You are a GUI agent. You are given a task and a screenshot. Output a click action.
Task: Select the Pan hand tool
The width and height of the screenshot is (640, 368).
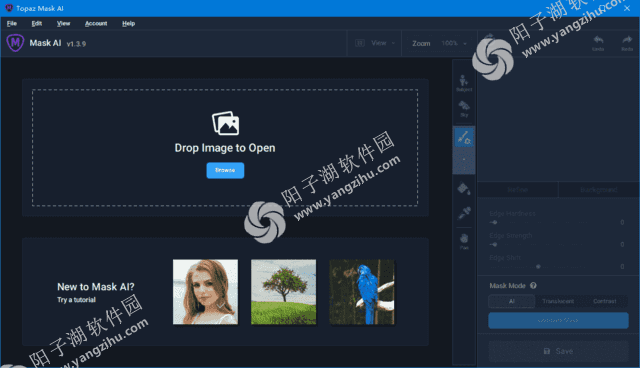click(464, 241)
